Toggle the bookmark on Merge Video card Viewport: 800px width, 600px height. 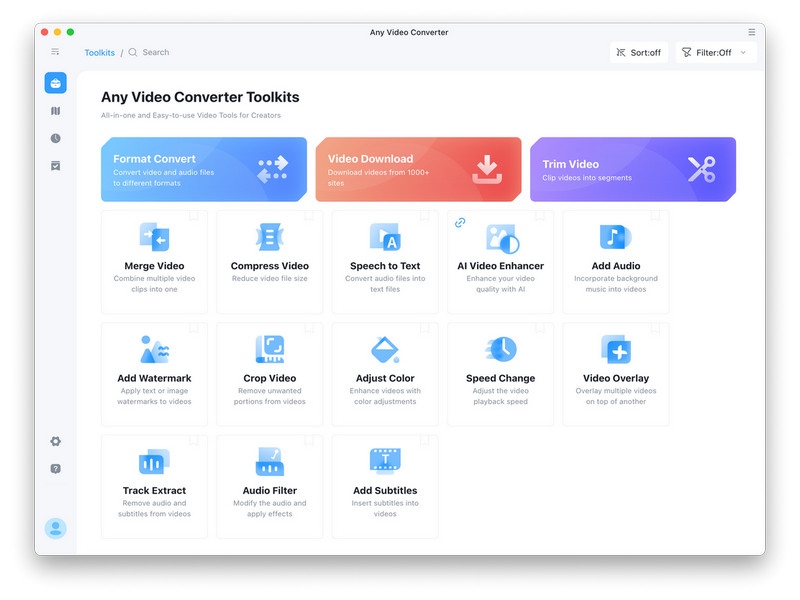pyautogui.click(x=194, y=216)
